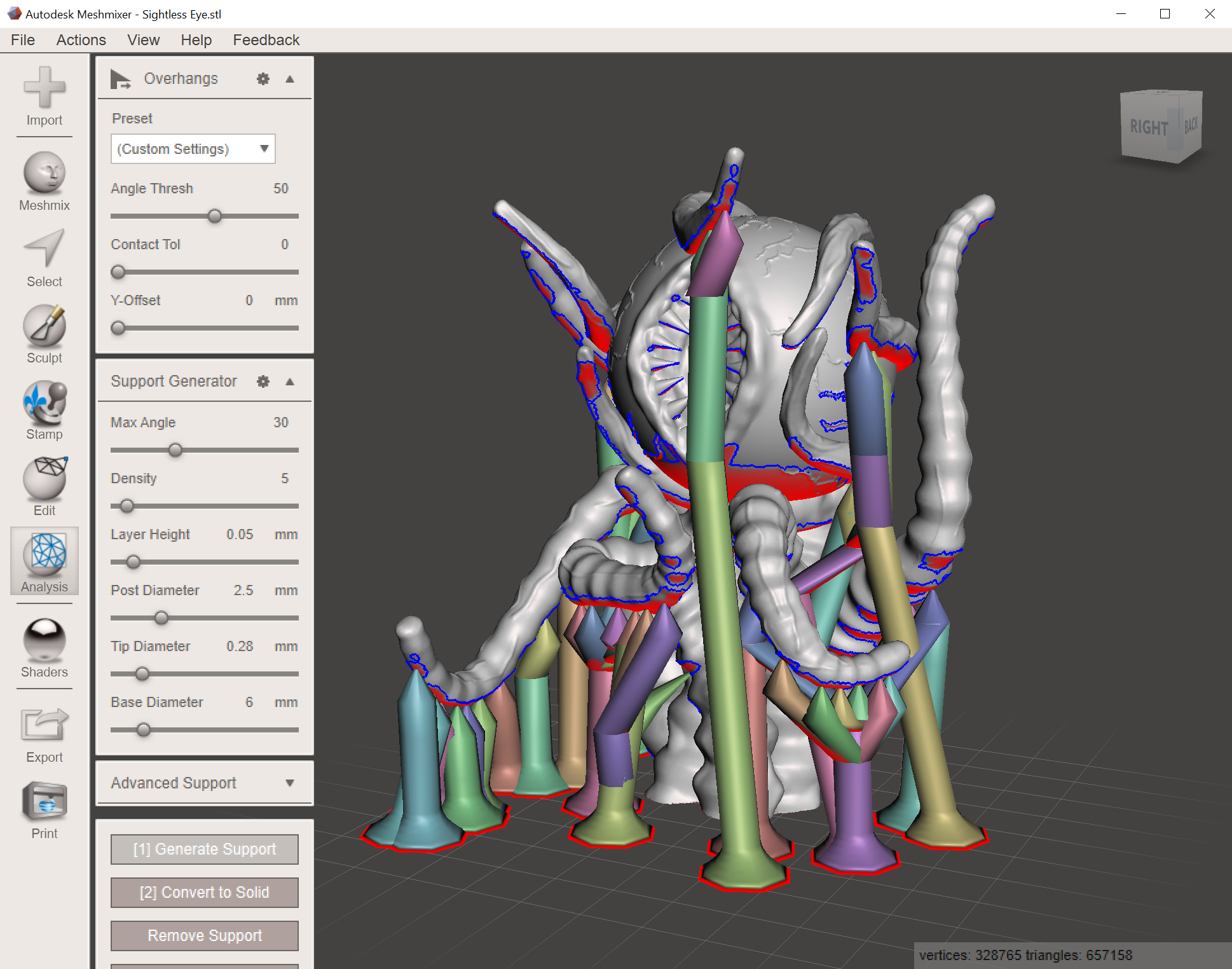Click the Overhangs section gear icon
Image resolution: width=1232 pixels, height=969 pixels.
(263, 79)
